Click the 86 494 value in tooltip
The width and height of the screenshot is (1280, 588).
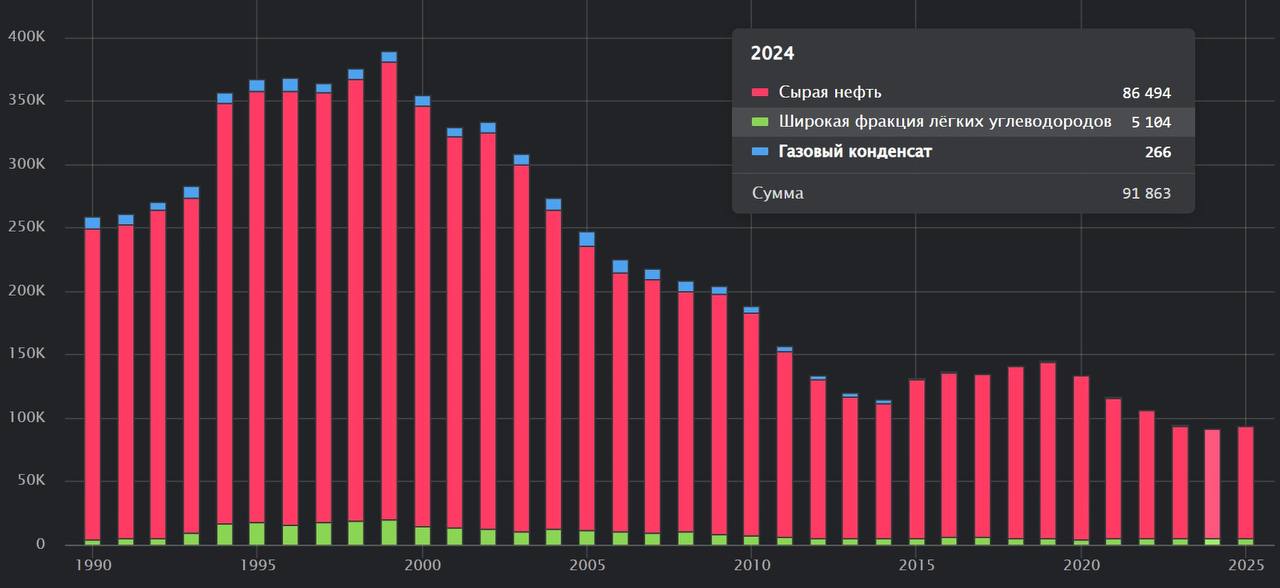coord(1146,93)
